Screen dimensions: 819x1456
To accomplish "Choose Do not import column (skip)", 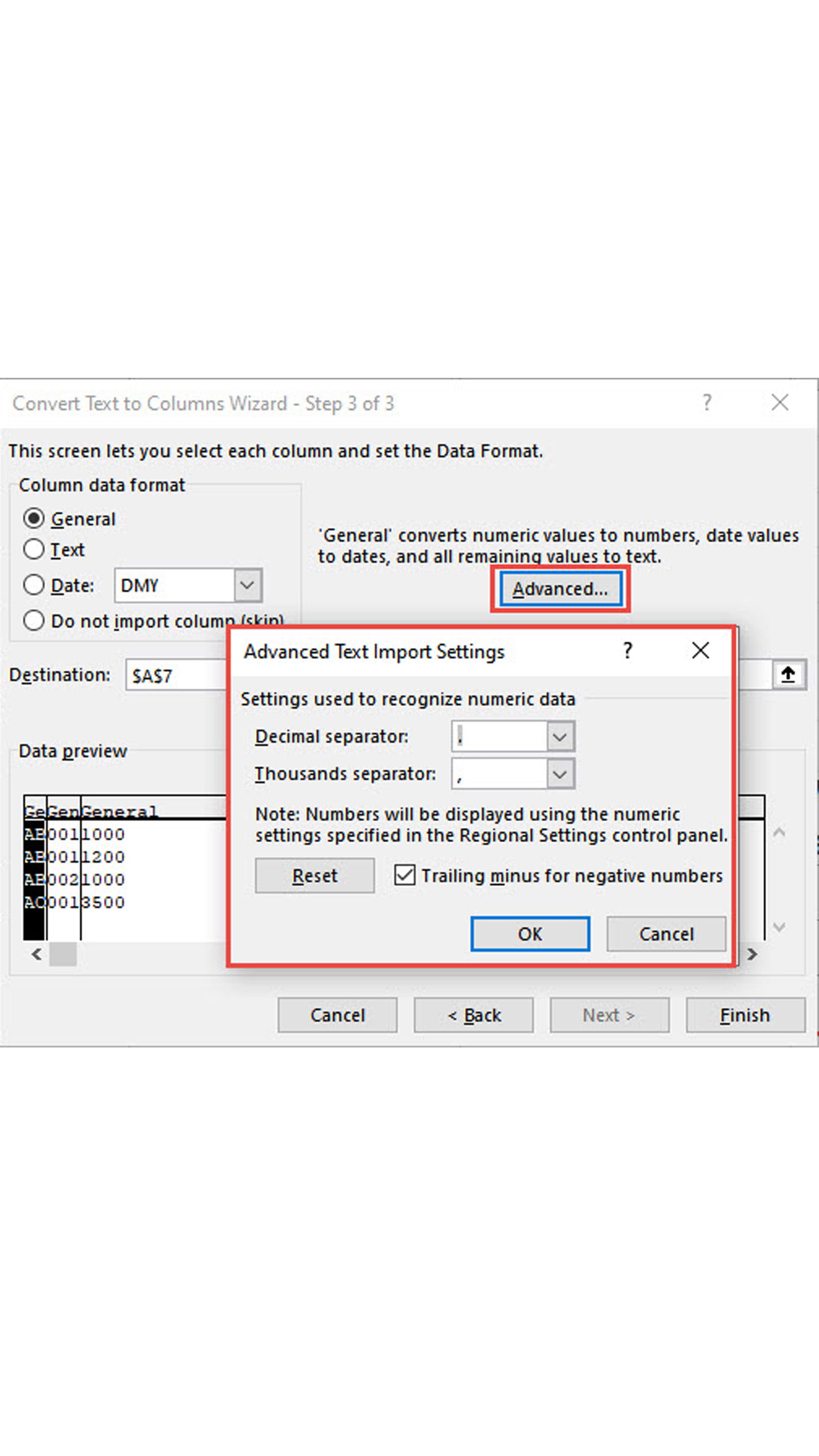I will (34, 620).
